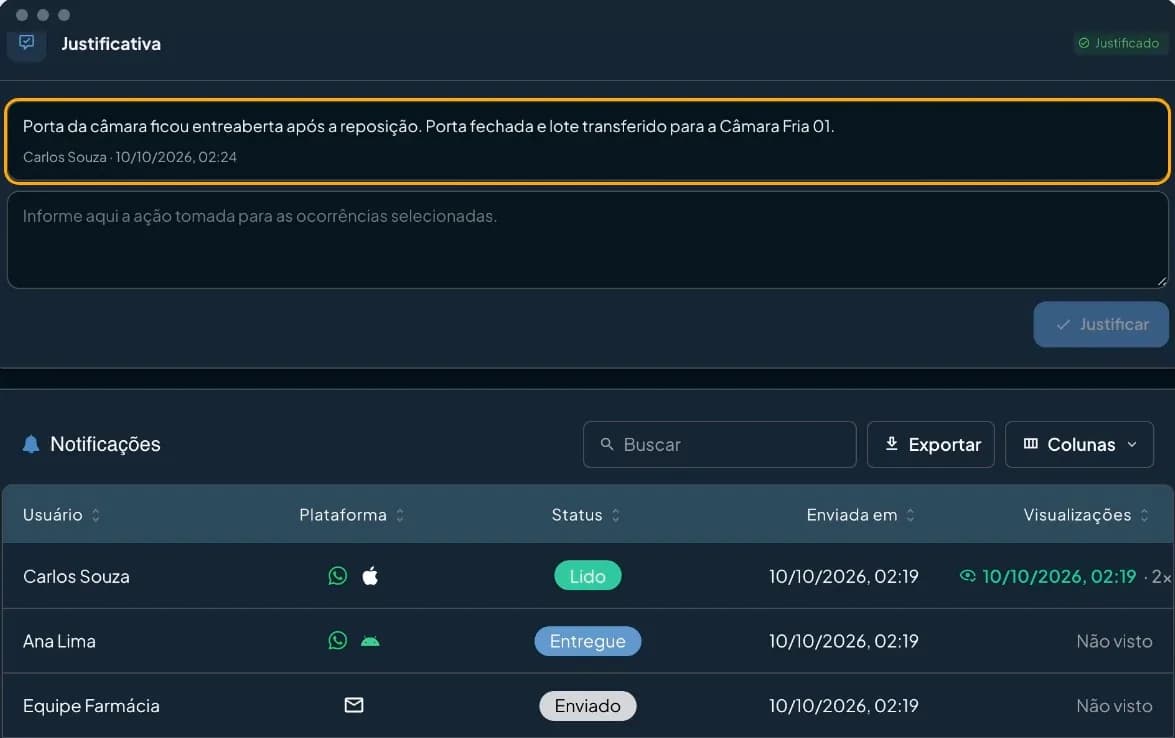The image size is (1175, 738).
Task: Click the WhatsApp icon in Ana Lima row
Action: (338, 641)
